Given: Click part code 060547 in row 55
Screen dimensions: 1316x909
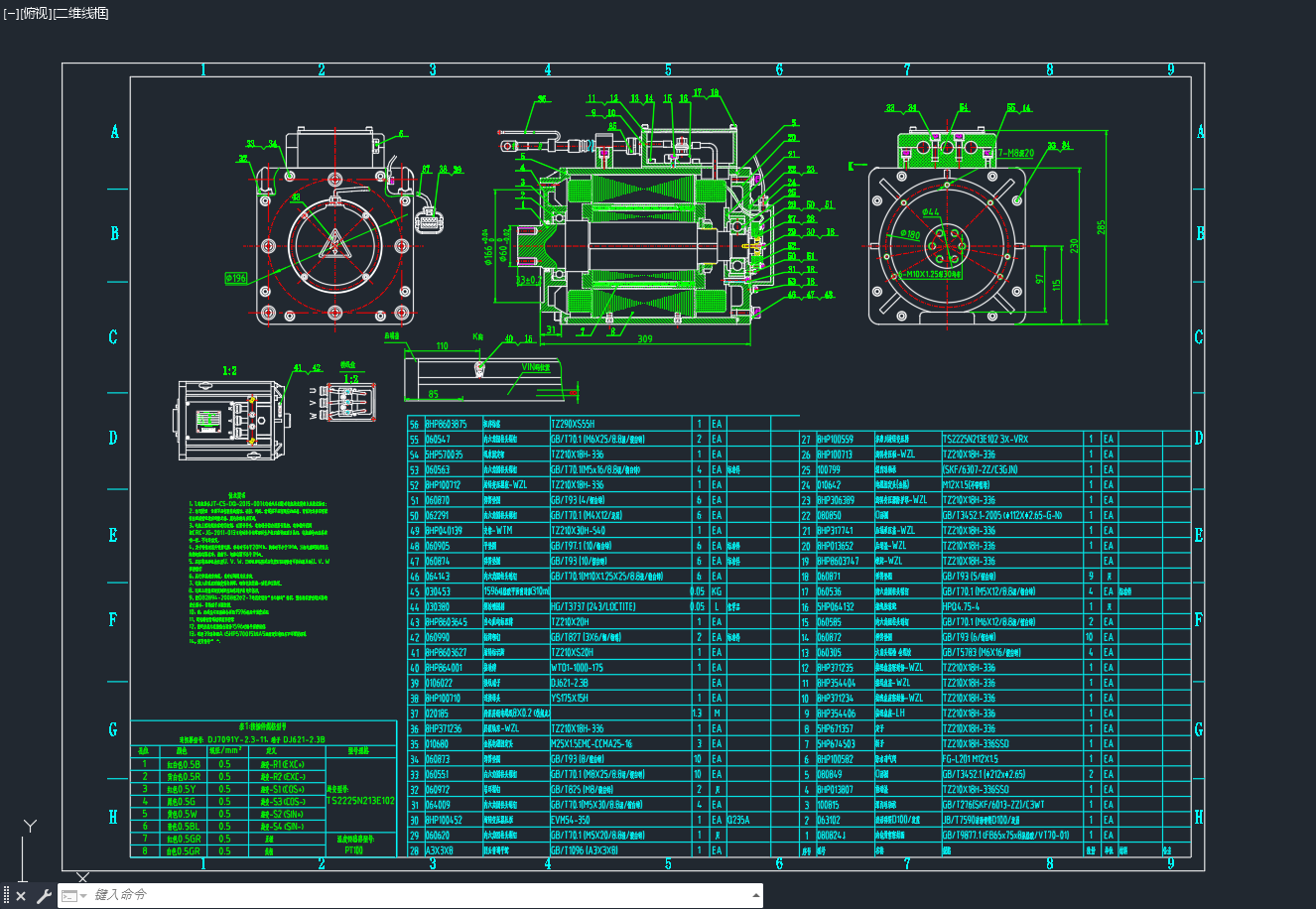Looking at the screenshot, I should [x=438, y=439].
